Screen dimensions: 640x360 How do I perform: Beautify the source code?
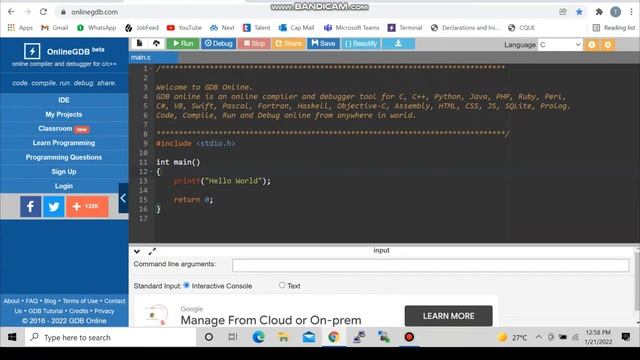(x=361, y=43)
